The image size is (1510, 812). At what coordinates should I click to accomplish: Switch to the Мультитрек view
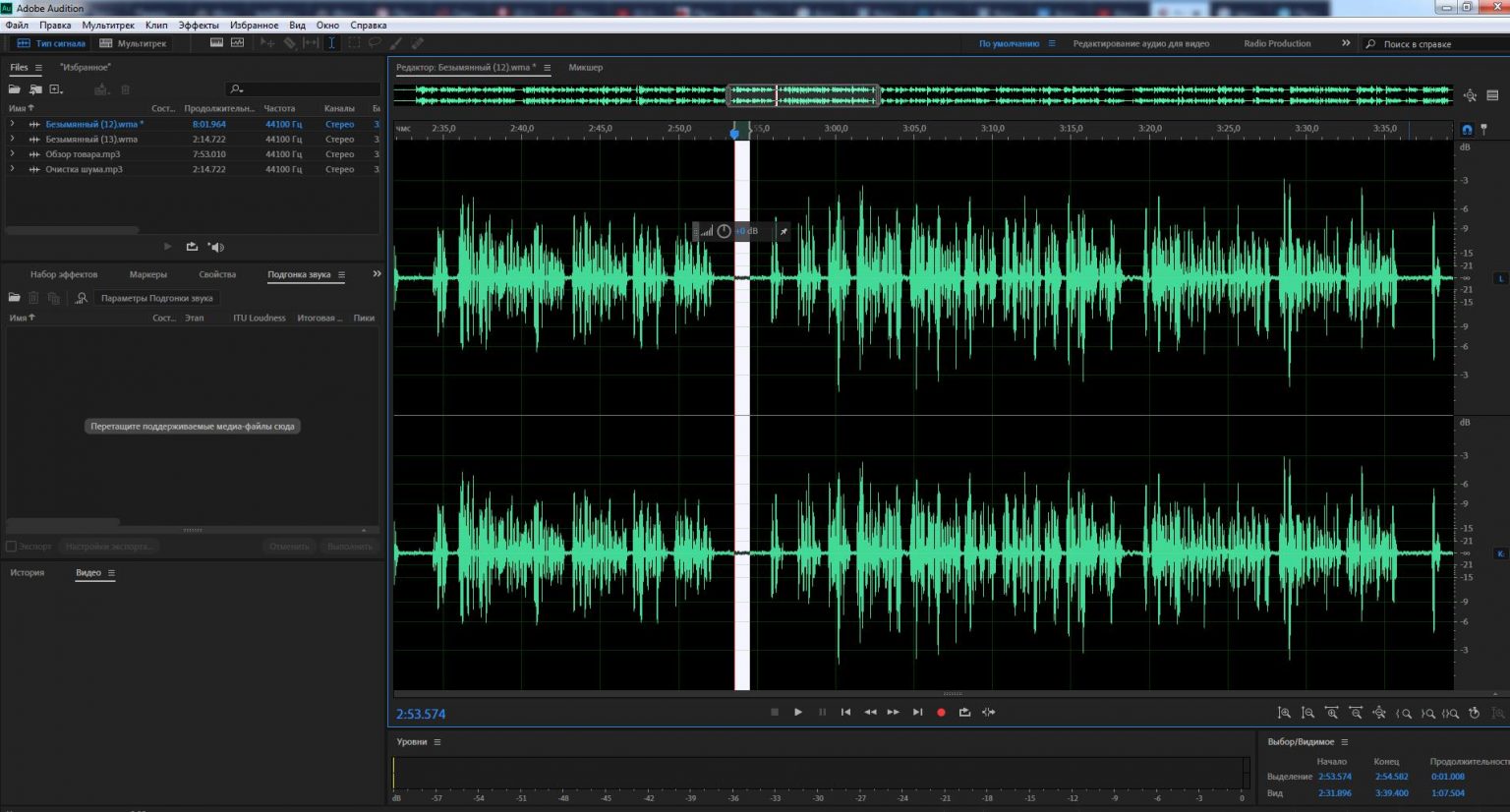pyautogui.click(x=133, y=43)
